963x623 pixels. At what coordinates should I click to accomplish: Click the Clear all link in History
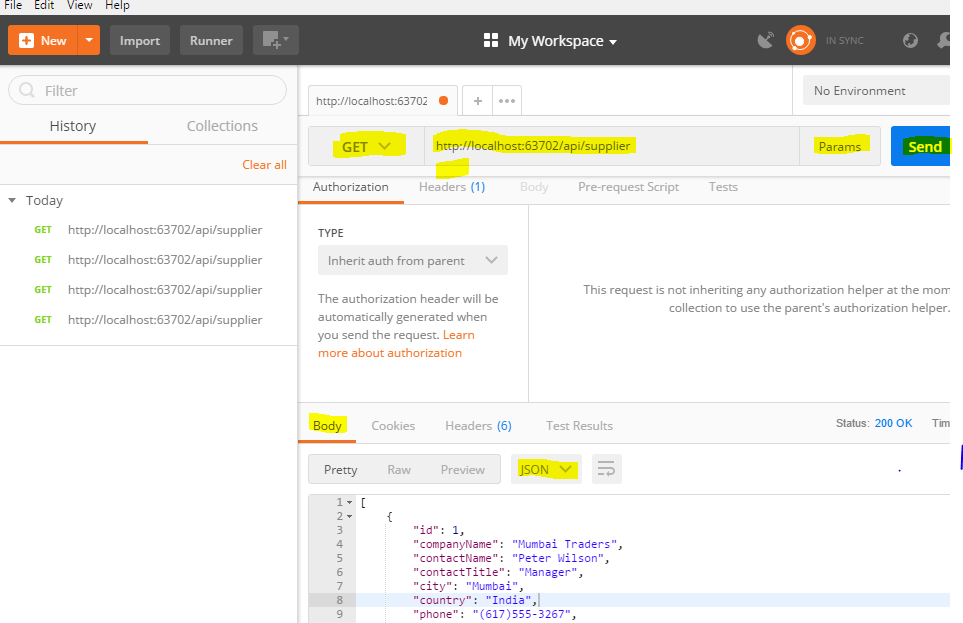point(263,164)
